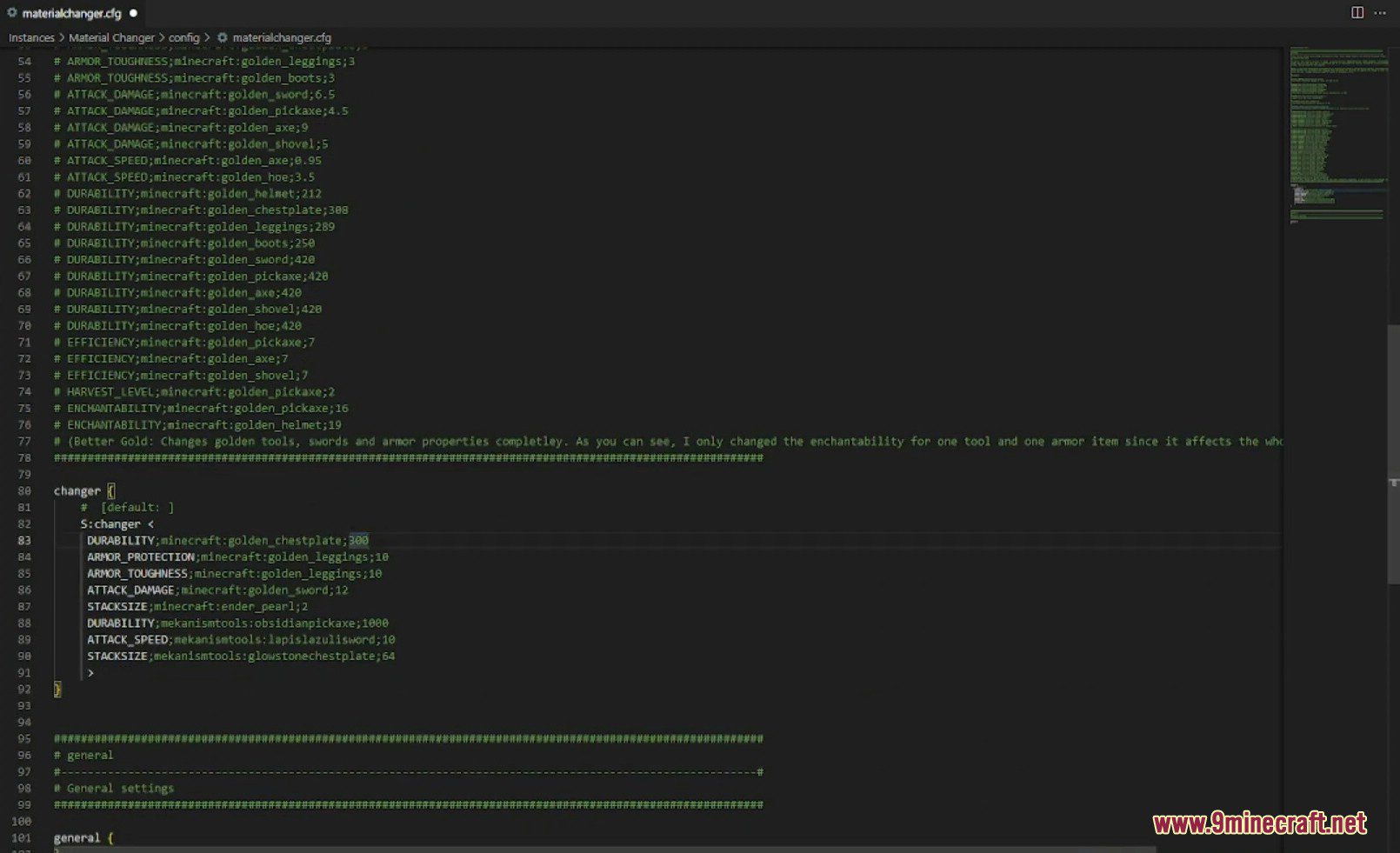Click DURABILITY golden_boots;250 comment
The image size is (1400, 853).
184,243
